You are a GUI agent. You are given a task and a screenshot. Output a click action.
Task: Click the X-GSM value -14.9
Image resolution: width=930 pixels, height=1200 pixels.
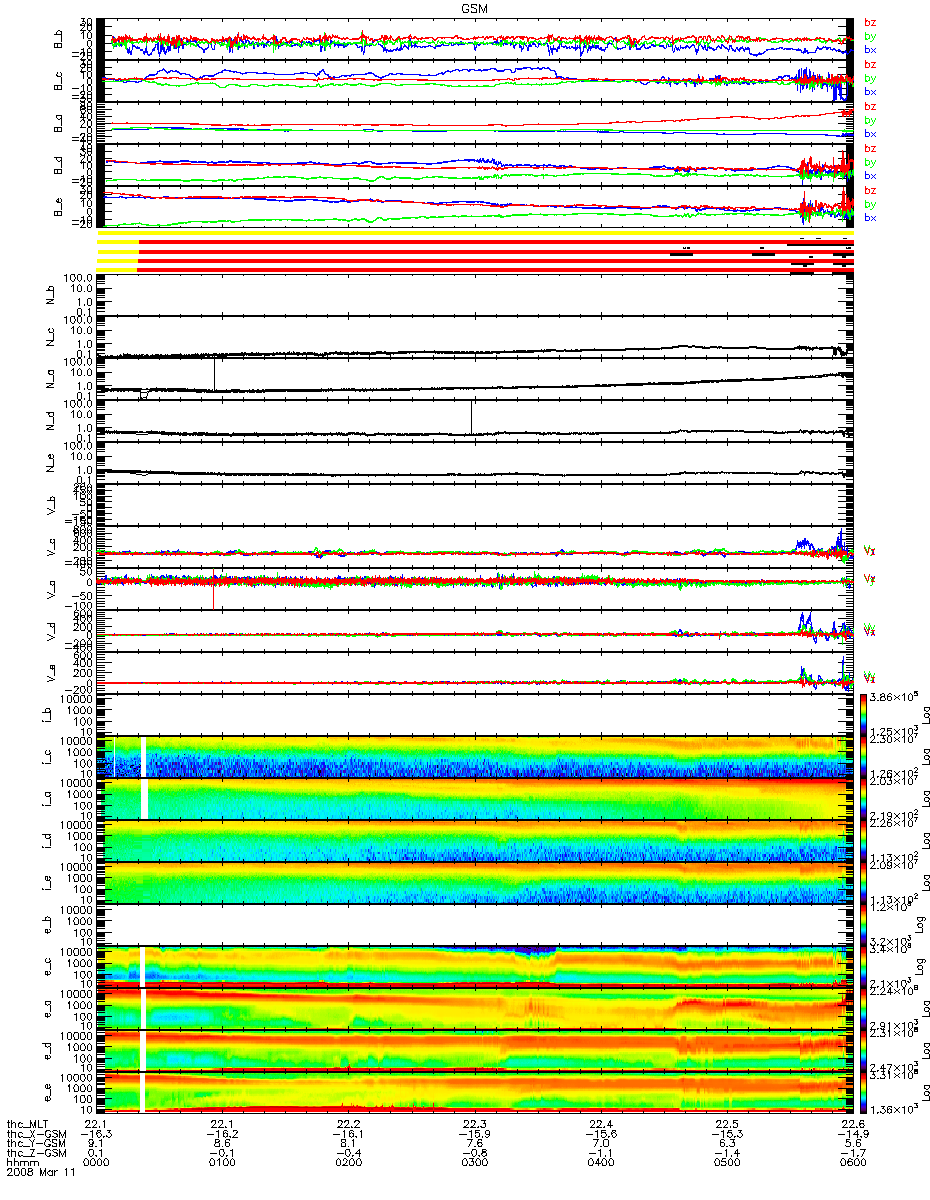click(852, 1133)
